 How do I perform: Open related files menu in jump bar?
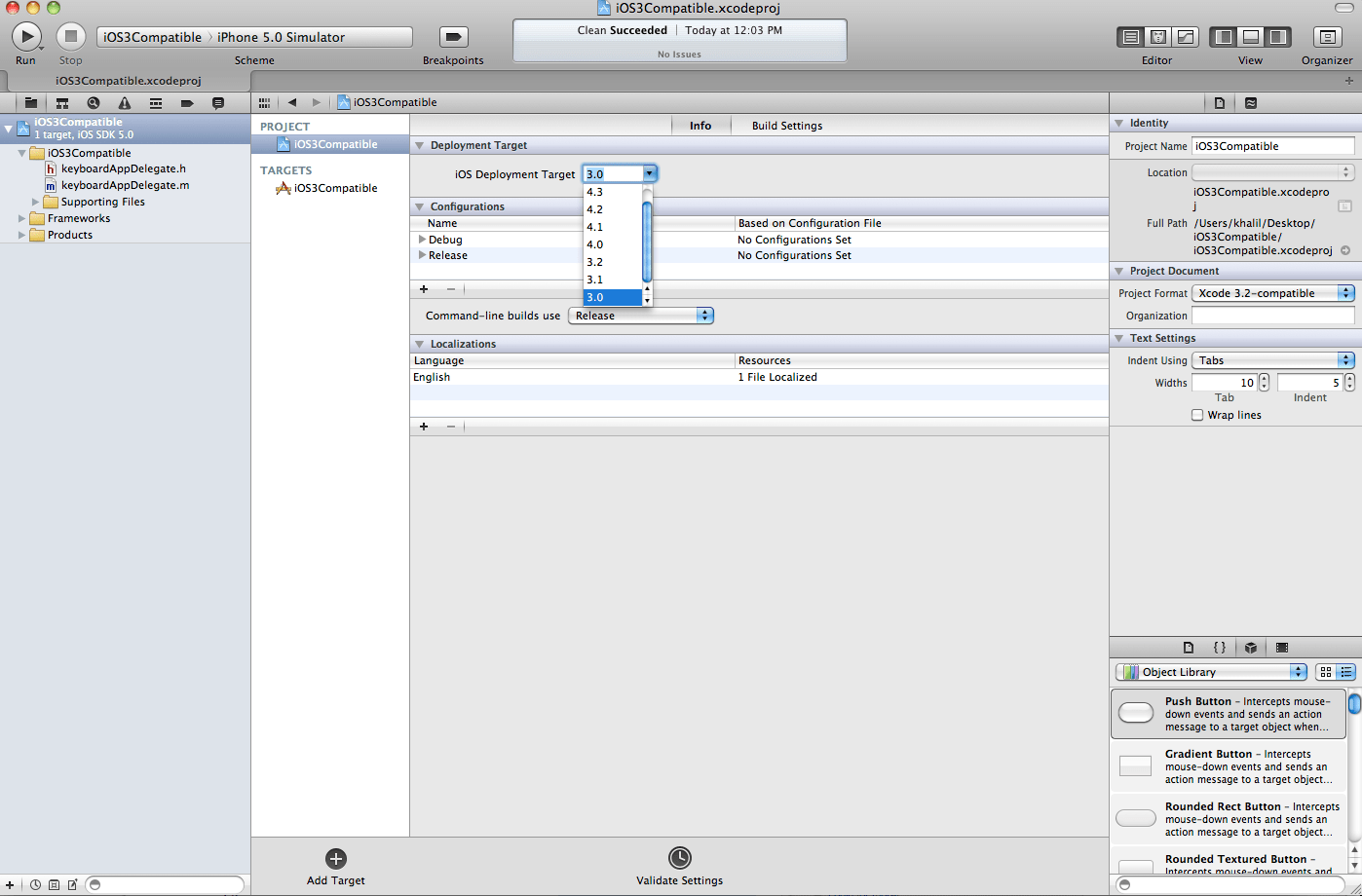[x=264, y=102]
